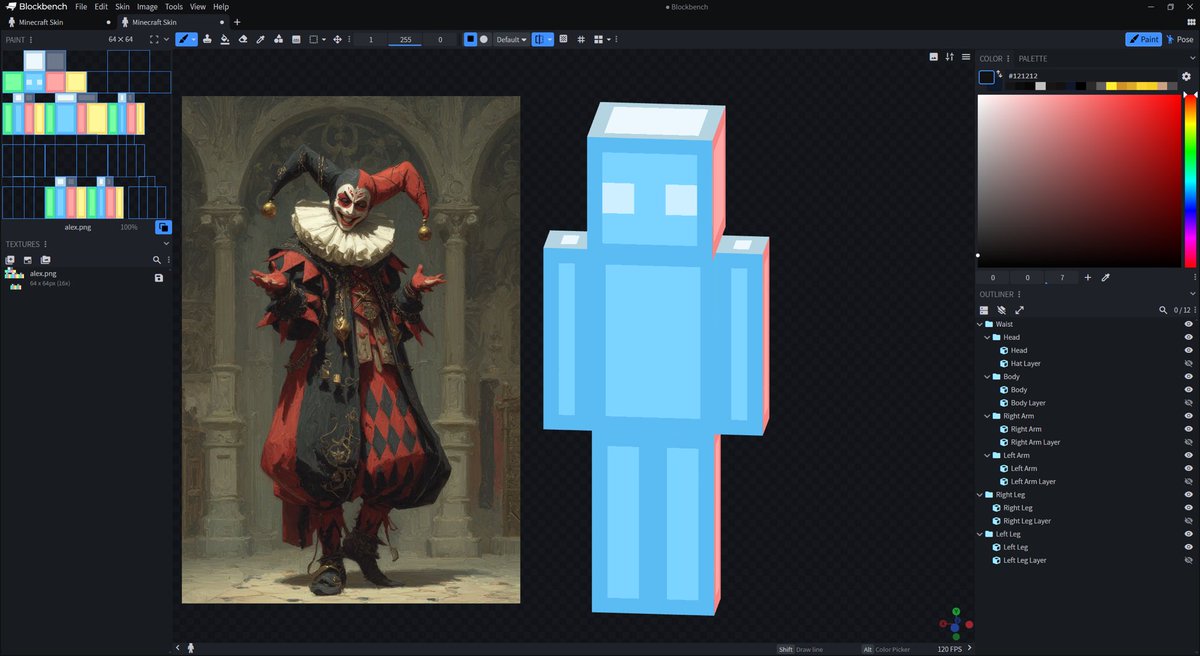Toggle the painting grid
This screenshot has width=1200, height=656.
[x=581, y=39]
